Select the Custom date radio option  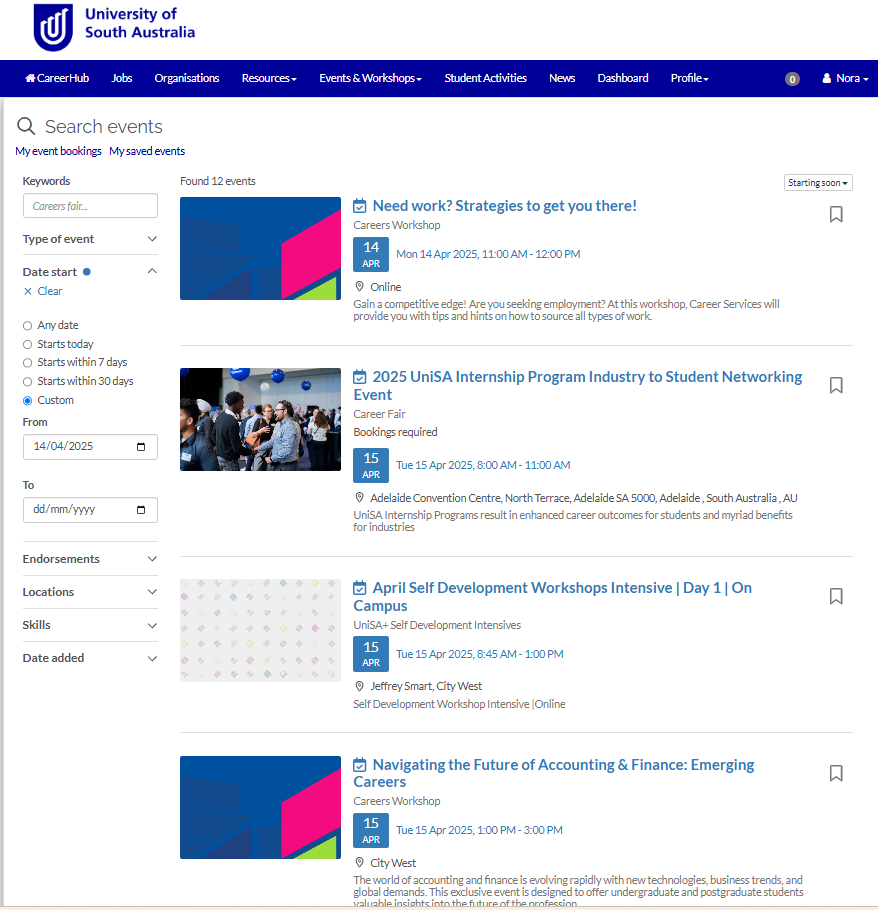pos(27,400)
